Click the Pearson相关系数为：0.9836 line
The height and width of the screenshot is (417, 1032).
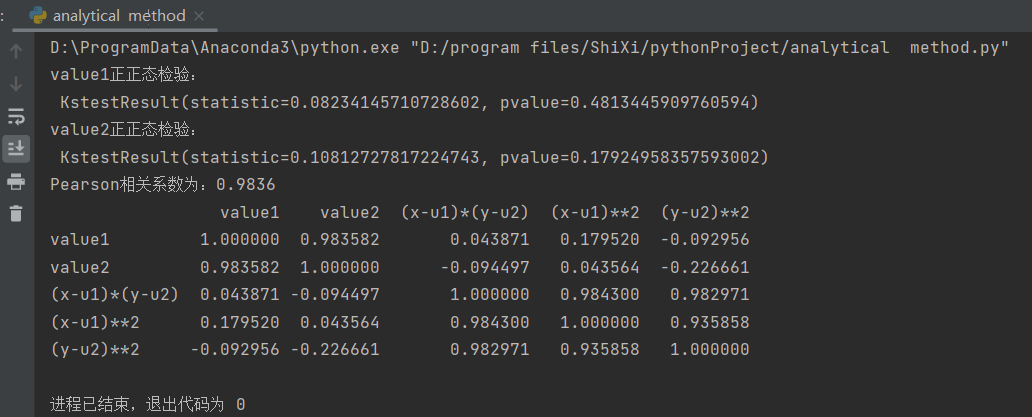click(163, 185)
